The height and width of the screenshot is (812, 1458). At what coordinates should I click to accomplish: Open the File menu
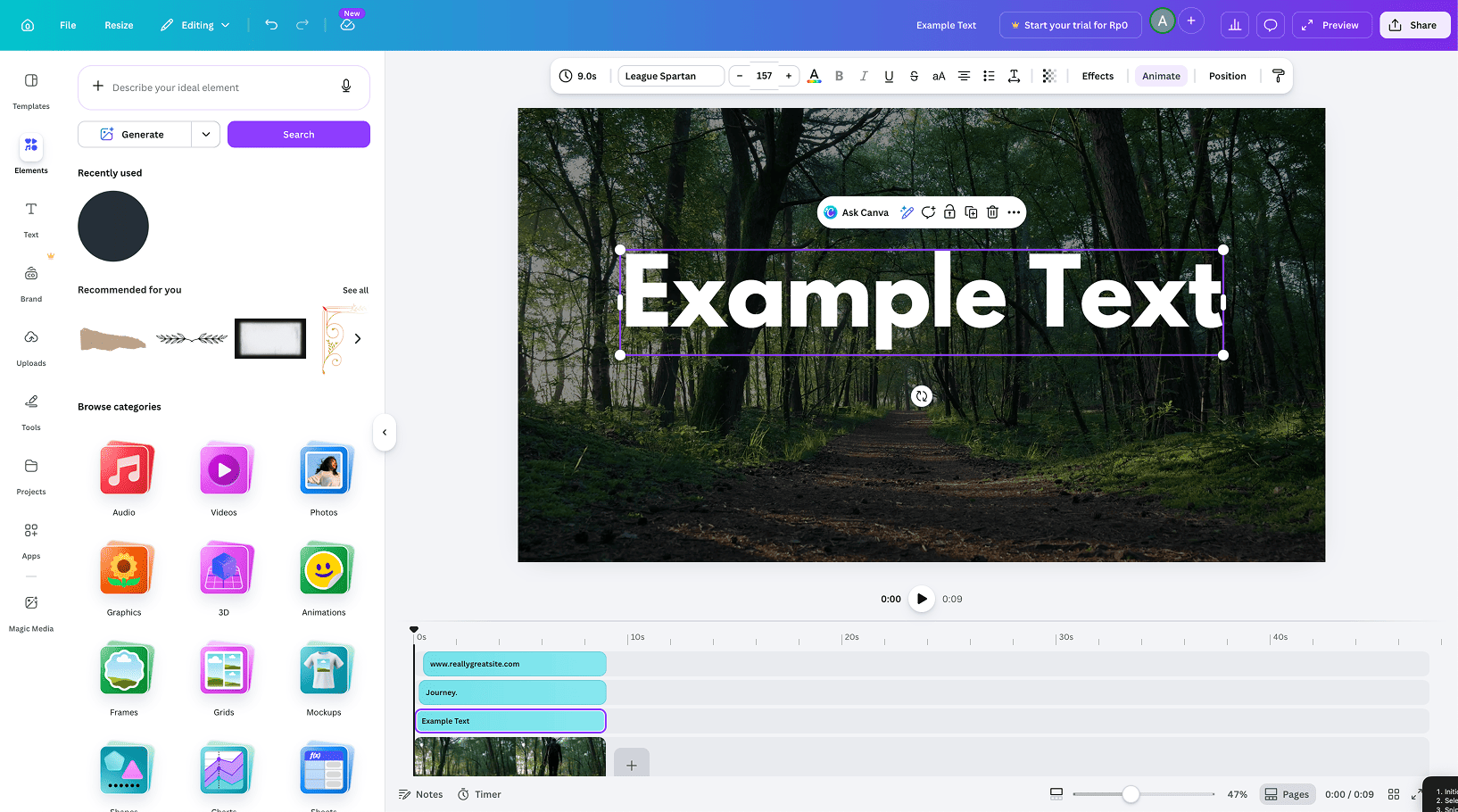click(68, 25)
